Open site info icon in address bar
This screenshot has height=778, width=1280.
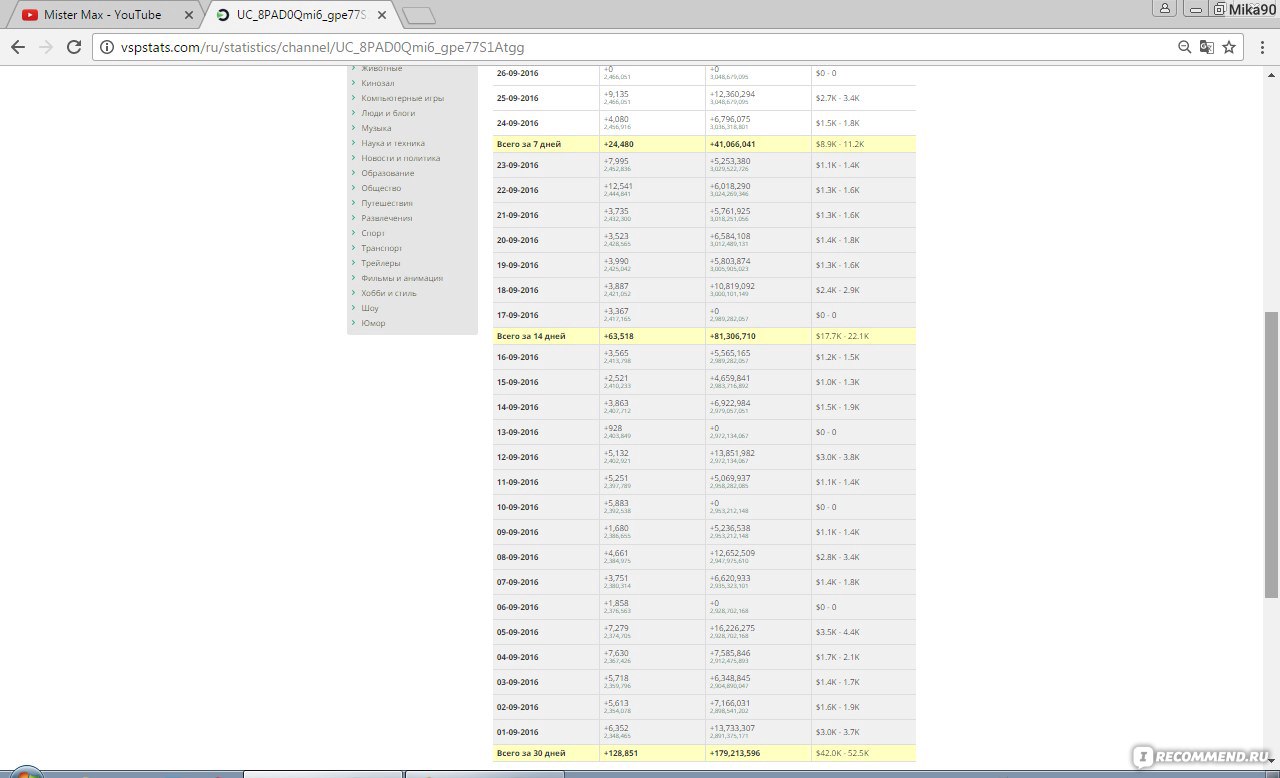pyautogui.click(x=107, y=47)
